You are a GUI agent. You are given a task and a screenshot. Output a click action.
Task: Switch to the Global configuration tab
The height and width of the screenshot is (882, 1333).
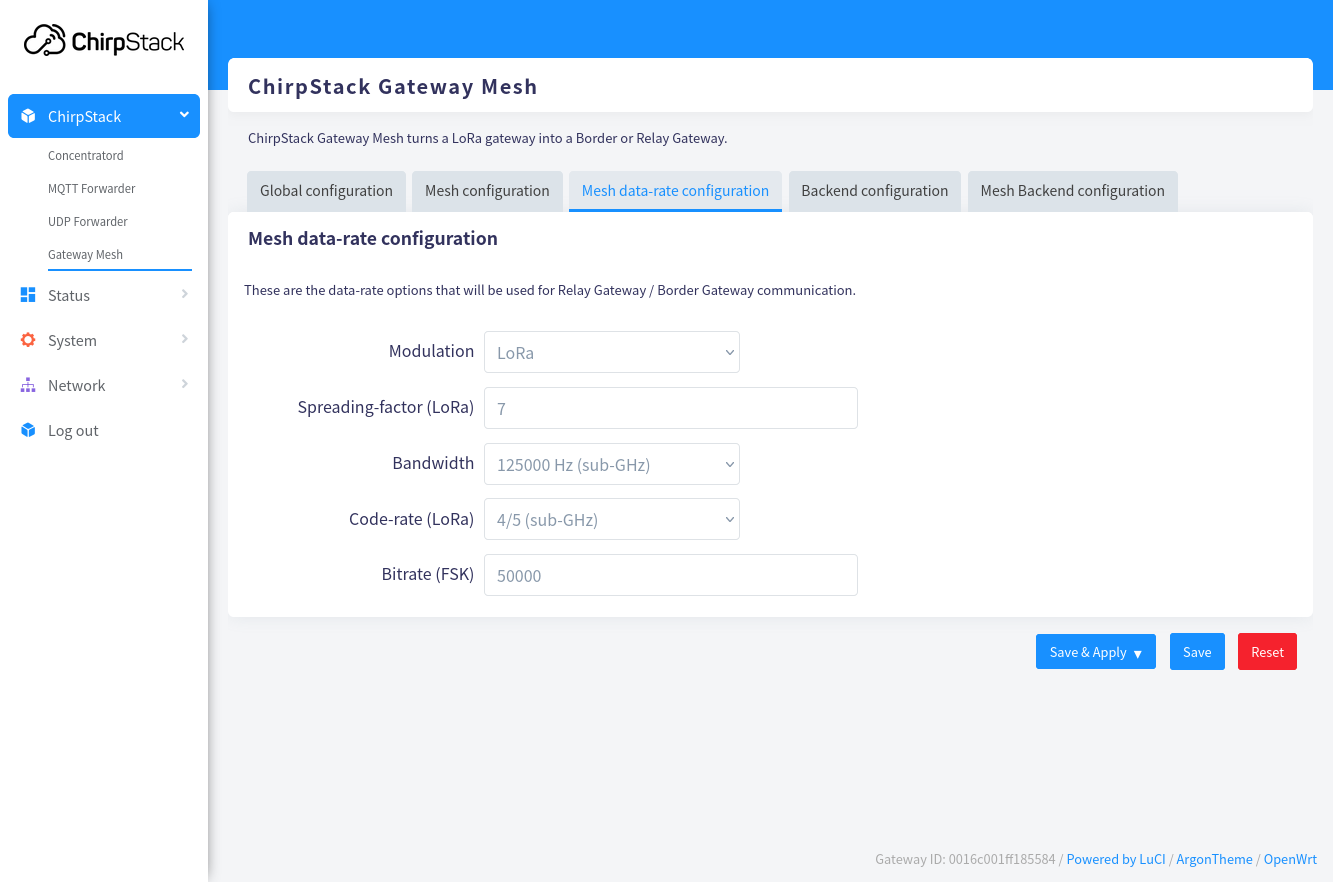point(326,191)
